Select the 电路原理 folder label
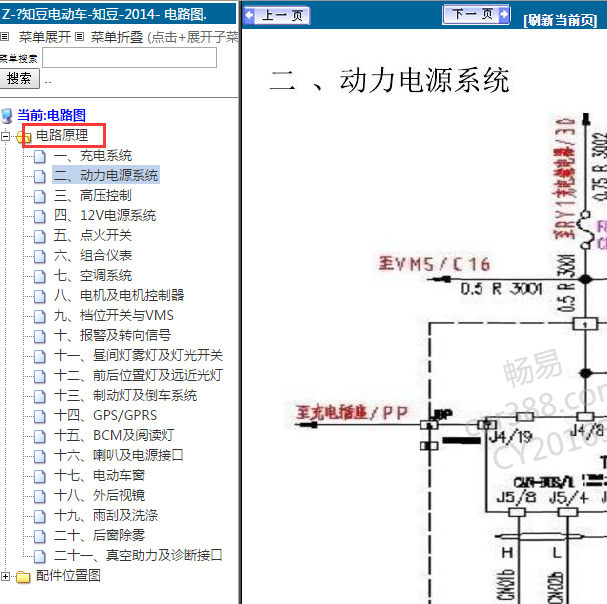 point(62,136)
